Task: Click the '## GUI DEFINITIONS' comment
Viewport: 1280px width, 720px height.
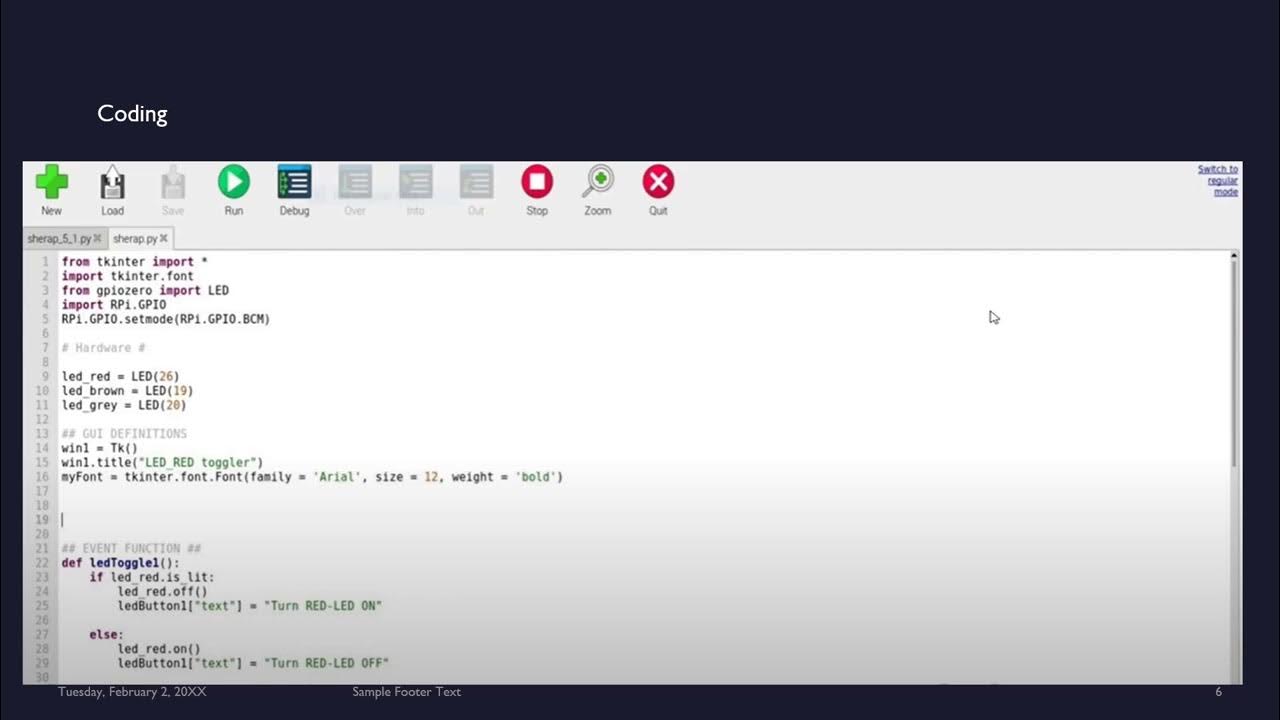Action: (x=124, y=434)
